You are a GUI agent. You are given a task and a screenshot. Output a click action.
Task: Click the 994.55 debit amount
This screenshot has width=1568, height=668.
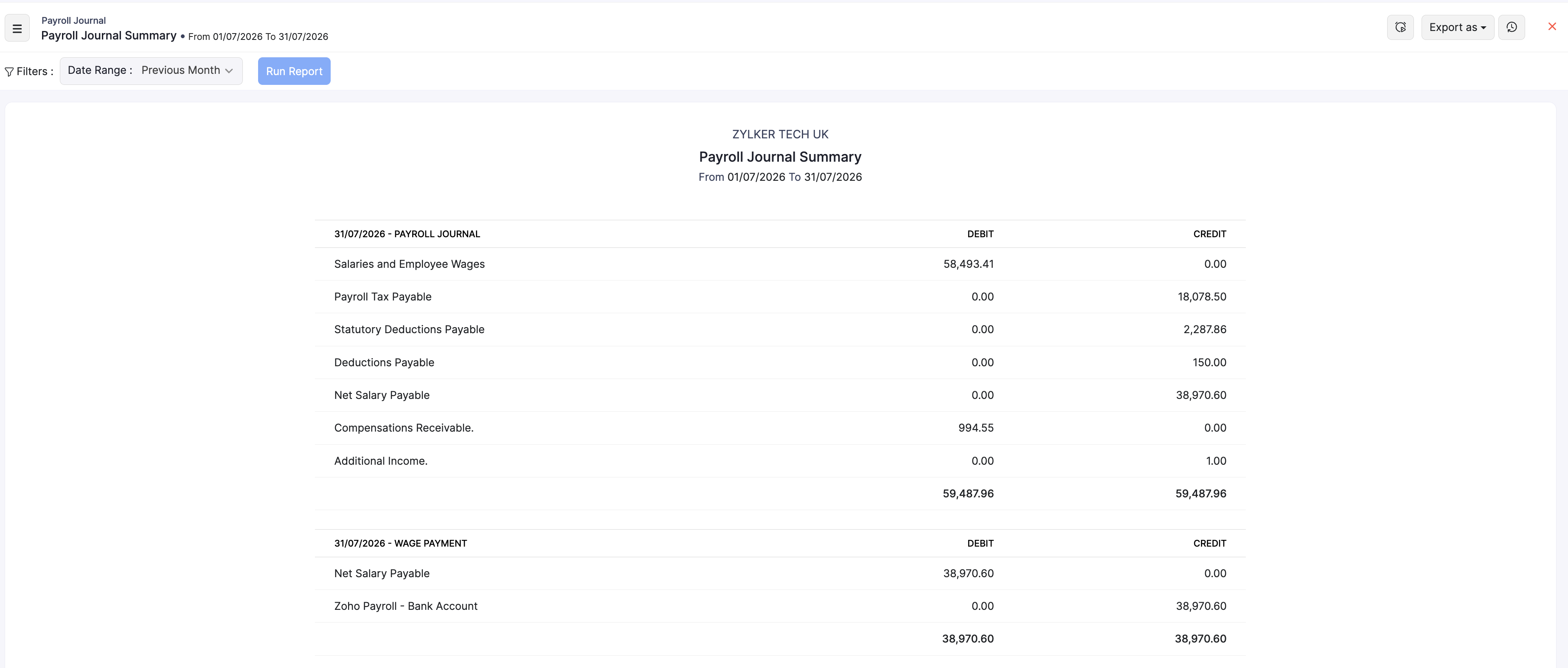[976, 428]
